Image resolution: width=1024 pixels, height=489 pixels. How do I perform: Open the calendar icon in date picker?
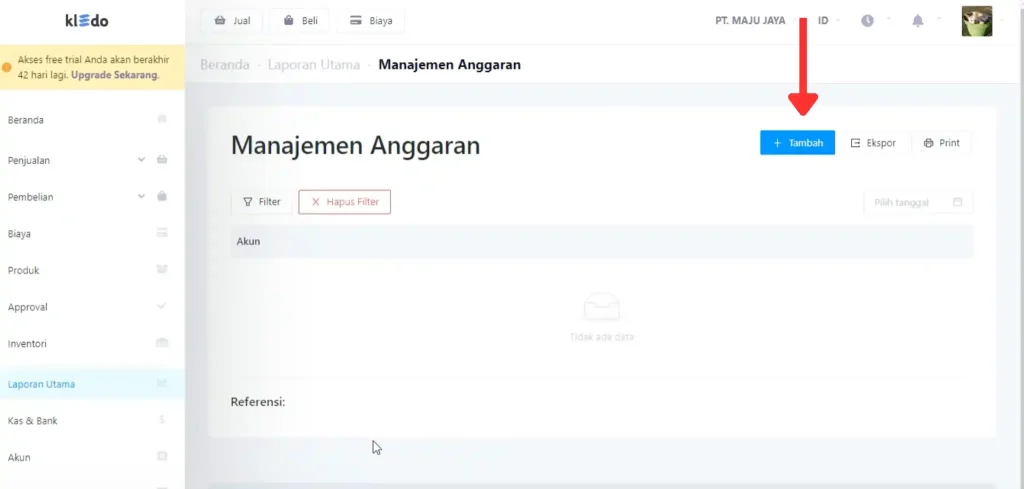click(957, 202)
